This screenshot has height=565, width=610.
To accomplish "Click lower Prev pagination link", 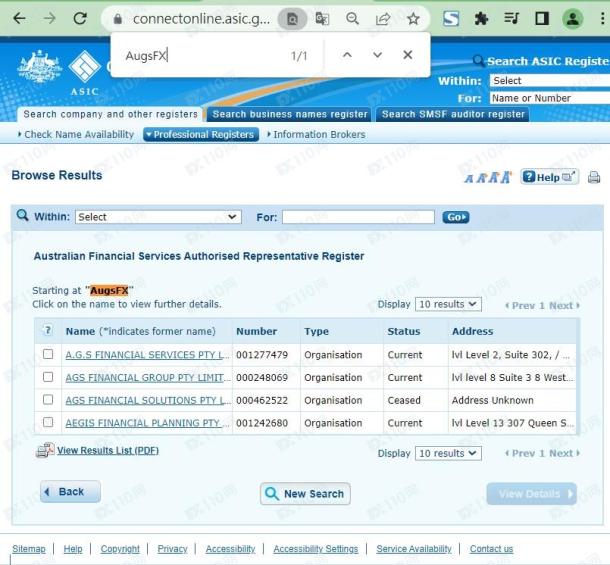I will (x=520, y=453).
